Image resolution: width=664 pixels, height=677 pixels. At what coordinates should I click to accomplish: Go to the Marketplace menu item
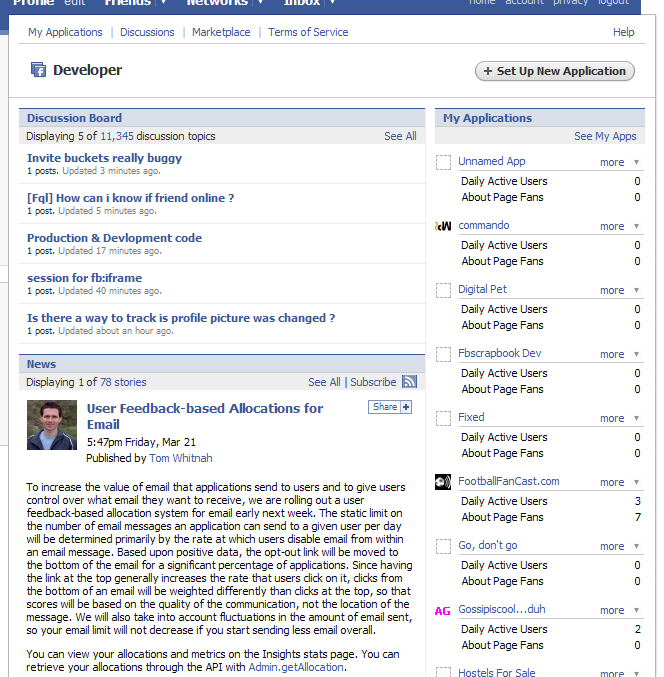pyautogui.click(x=221, y=32)
